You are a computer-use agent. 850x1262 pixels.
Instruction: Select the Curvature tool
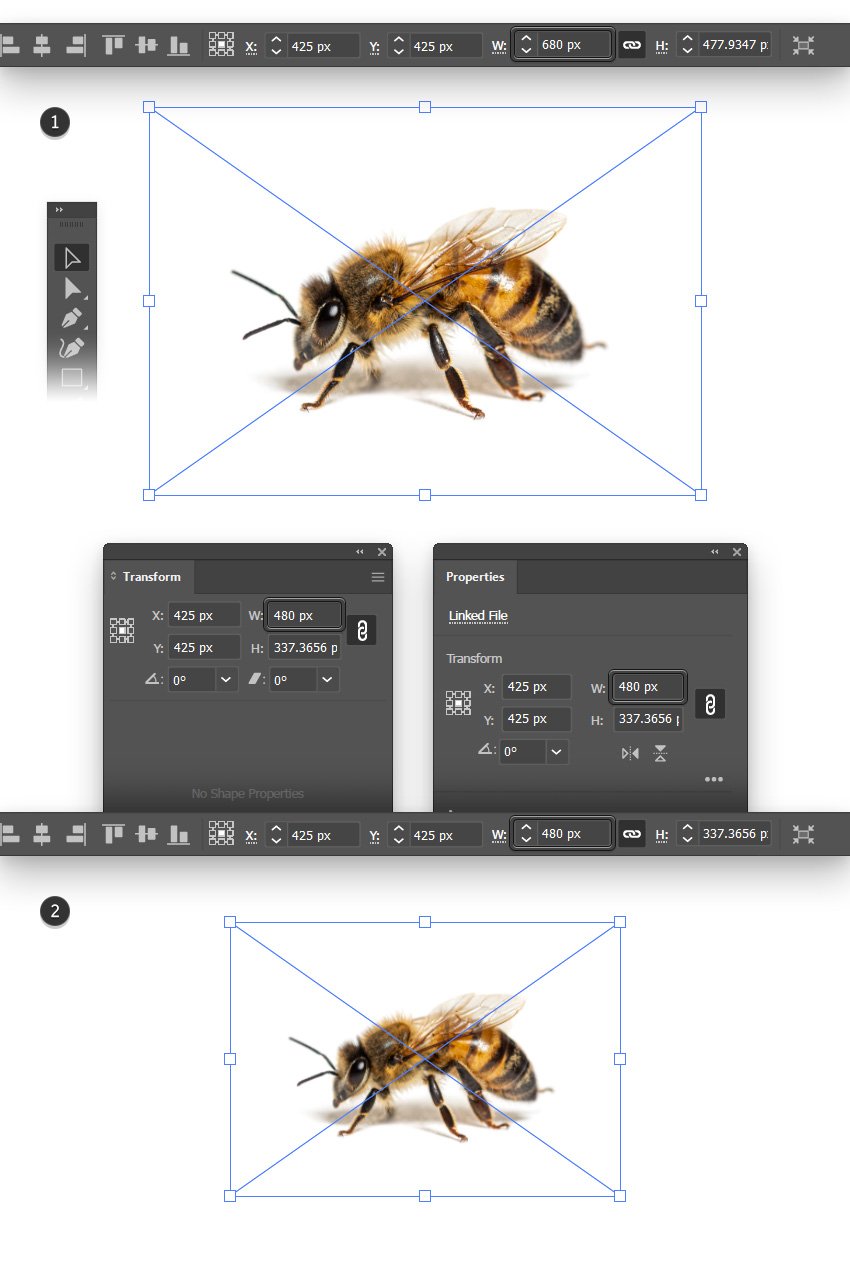pyautogui.click(x=71, y=348)
